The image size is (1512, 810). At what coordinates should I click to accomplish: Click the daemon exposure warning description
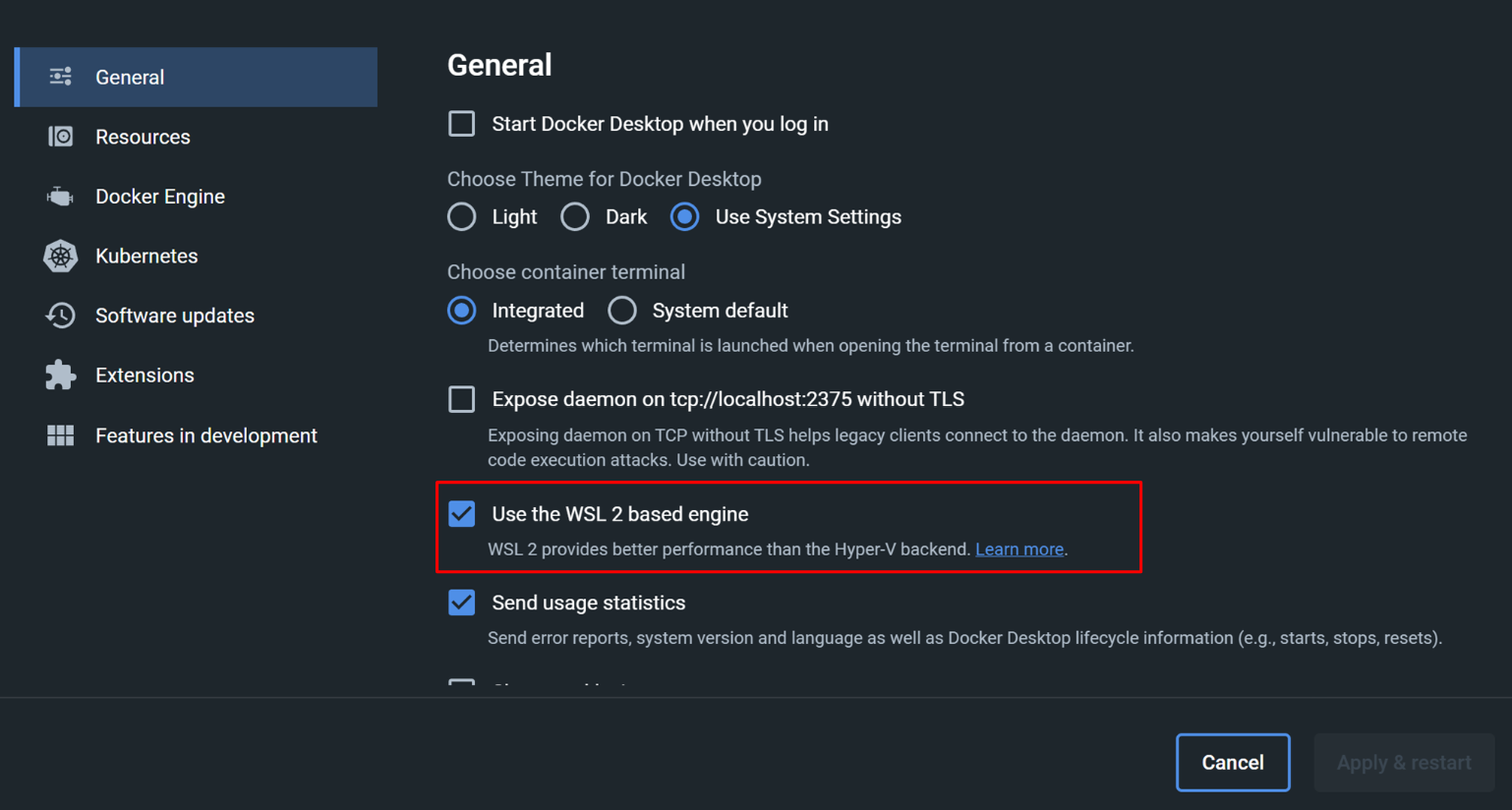[977, 447]
